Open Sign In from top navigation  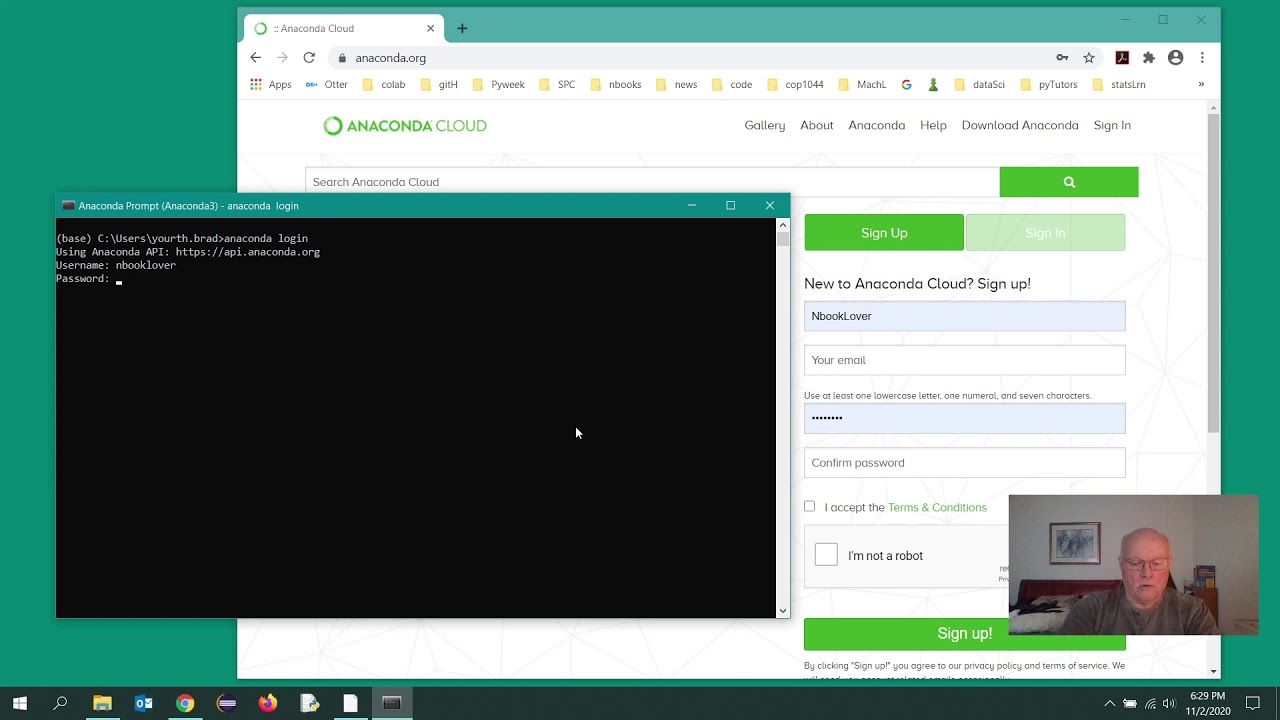(1112, 126)
